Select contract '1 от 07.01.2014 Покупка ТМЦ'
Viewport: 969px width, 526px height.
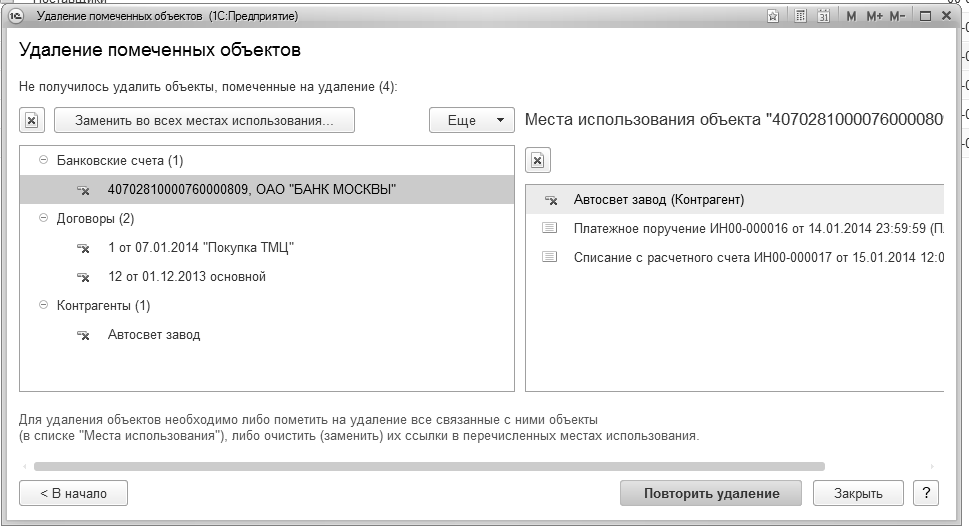click(267, 248)
